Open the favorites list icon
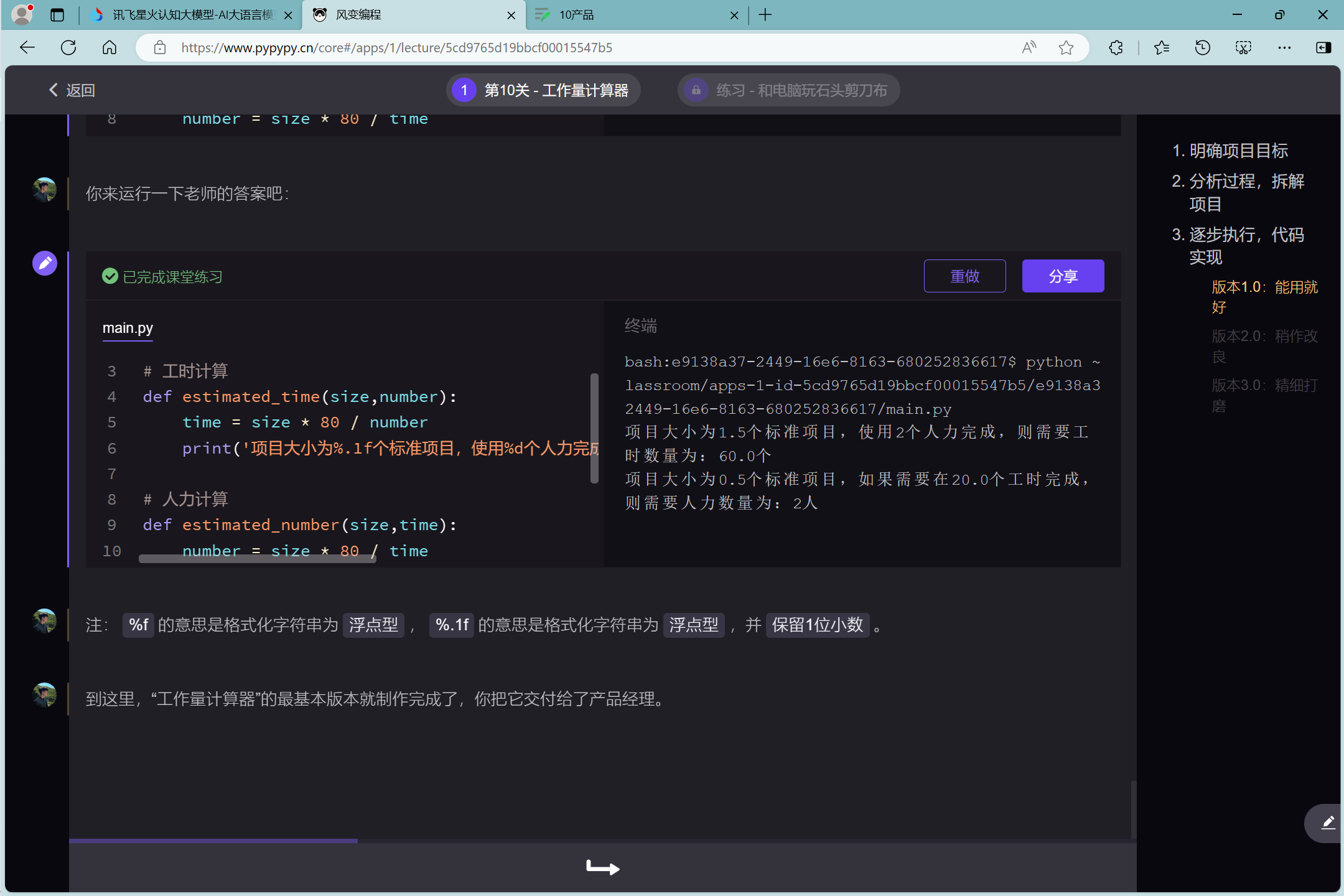 pyautogui.click(x=1162, y=48)
